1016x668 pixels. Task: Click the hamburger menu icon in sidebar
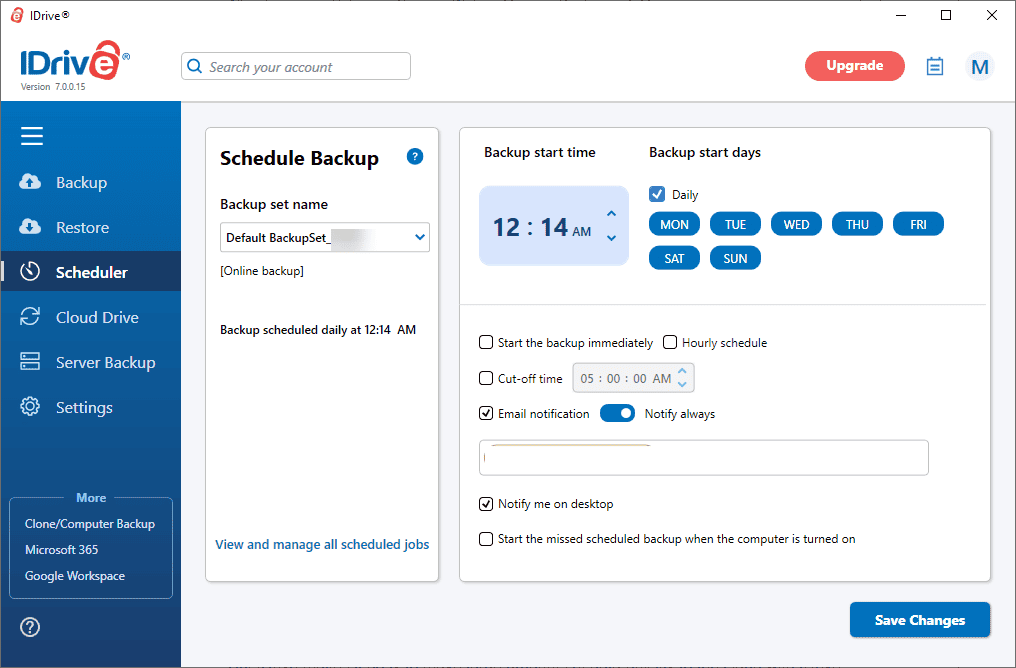32,136
